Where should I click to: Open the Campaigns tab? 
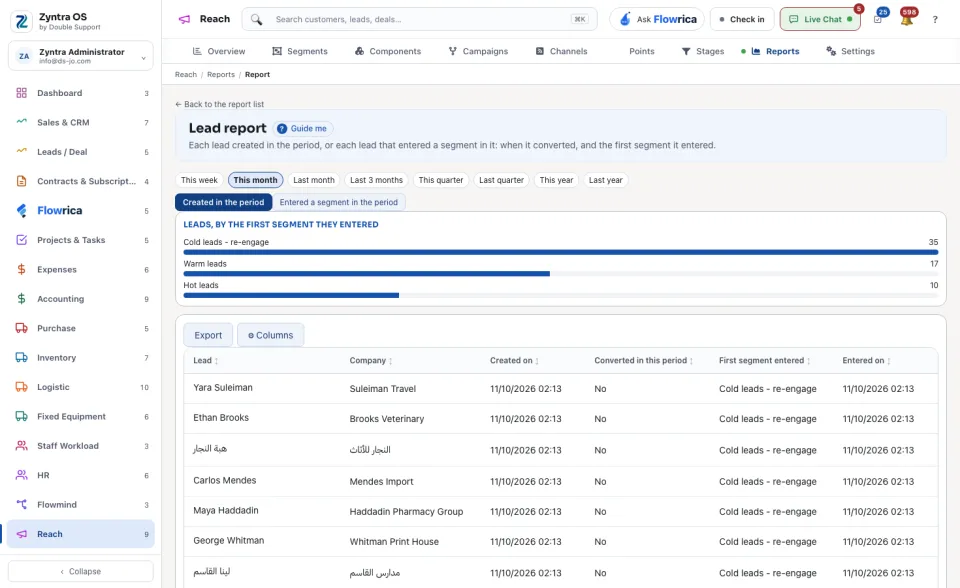pos(478,51)
